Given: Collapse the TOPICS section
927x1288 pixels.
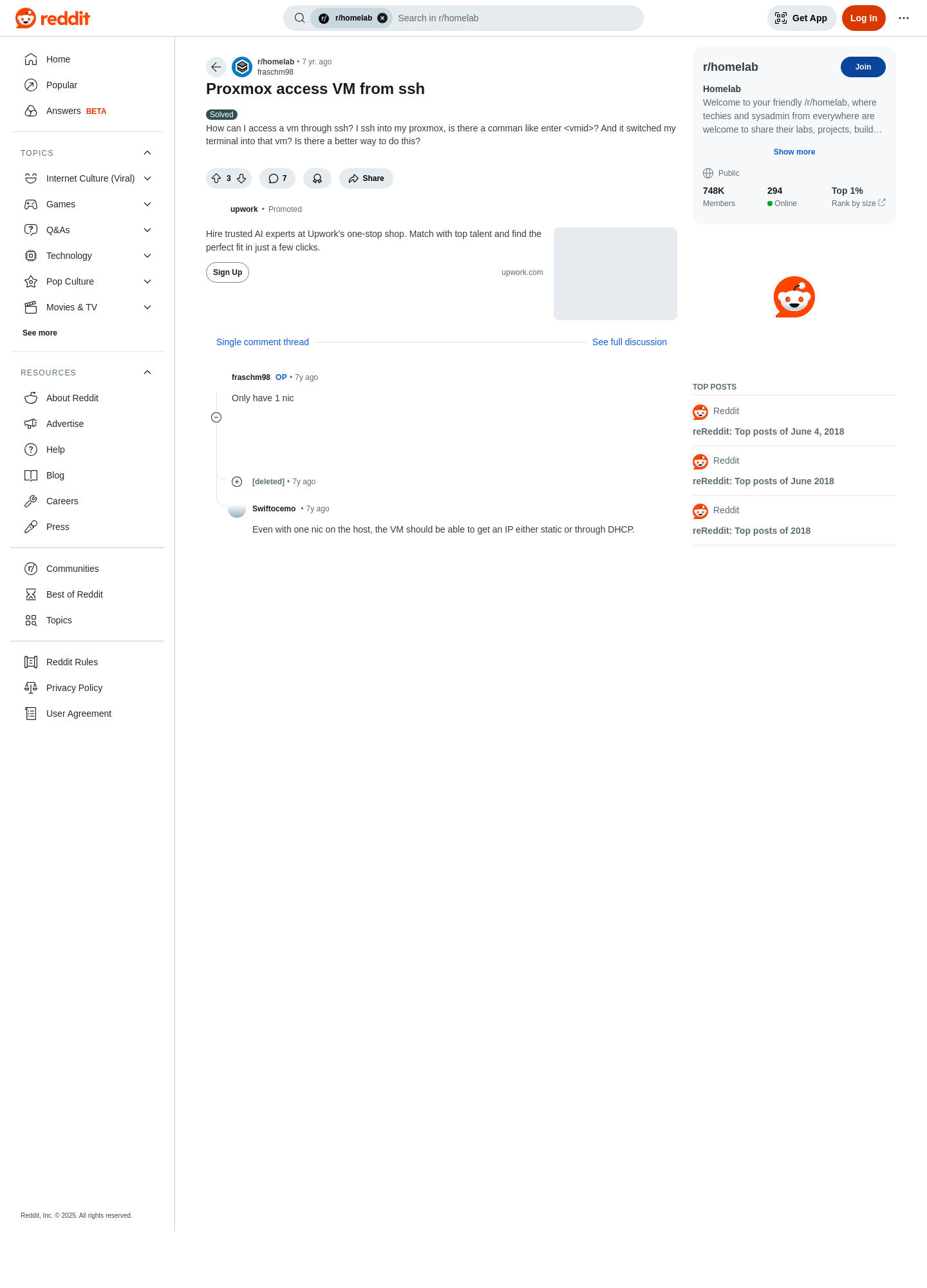Looking at the screenshot, I should 88,153.
